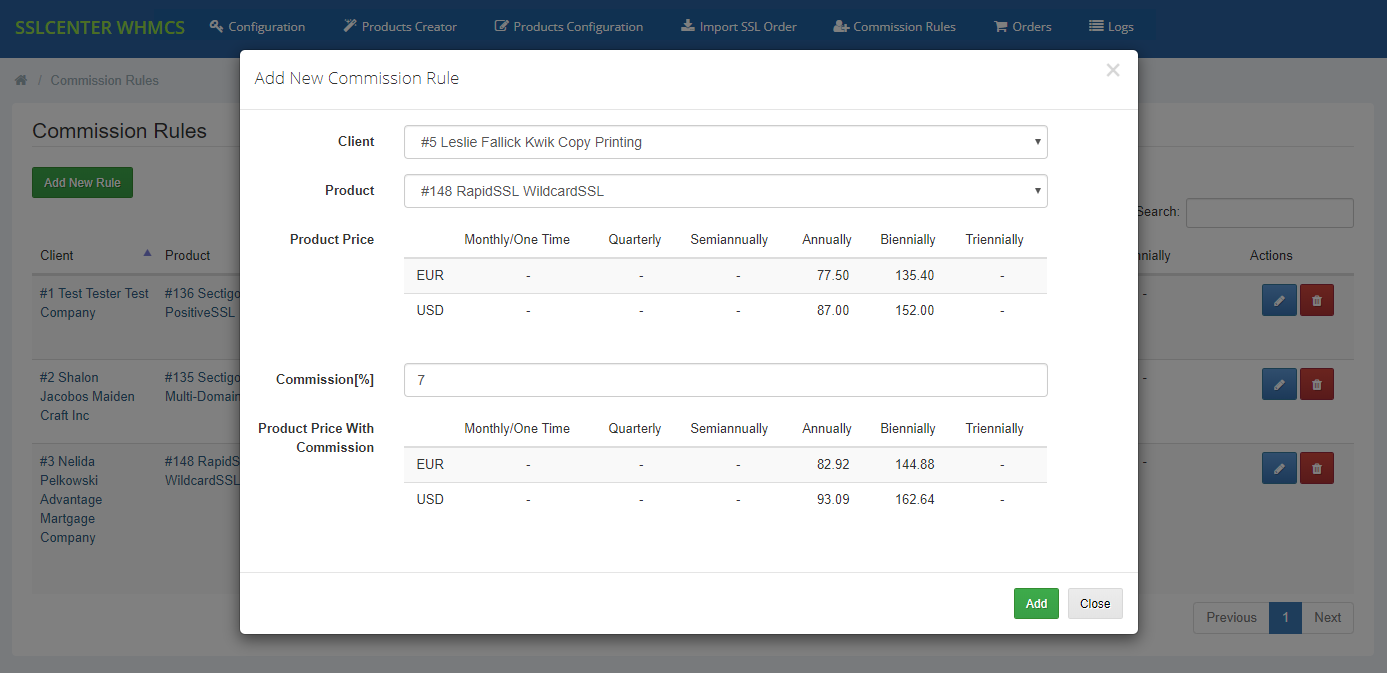Click the Add button in modal
The width and height of the screenshot is (1387, 673).
click(x=1036, y=603)
